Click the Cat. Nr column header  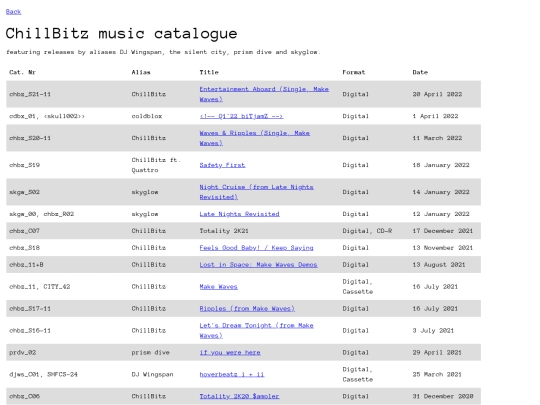[22, 72]
